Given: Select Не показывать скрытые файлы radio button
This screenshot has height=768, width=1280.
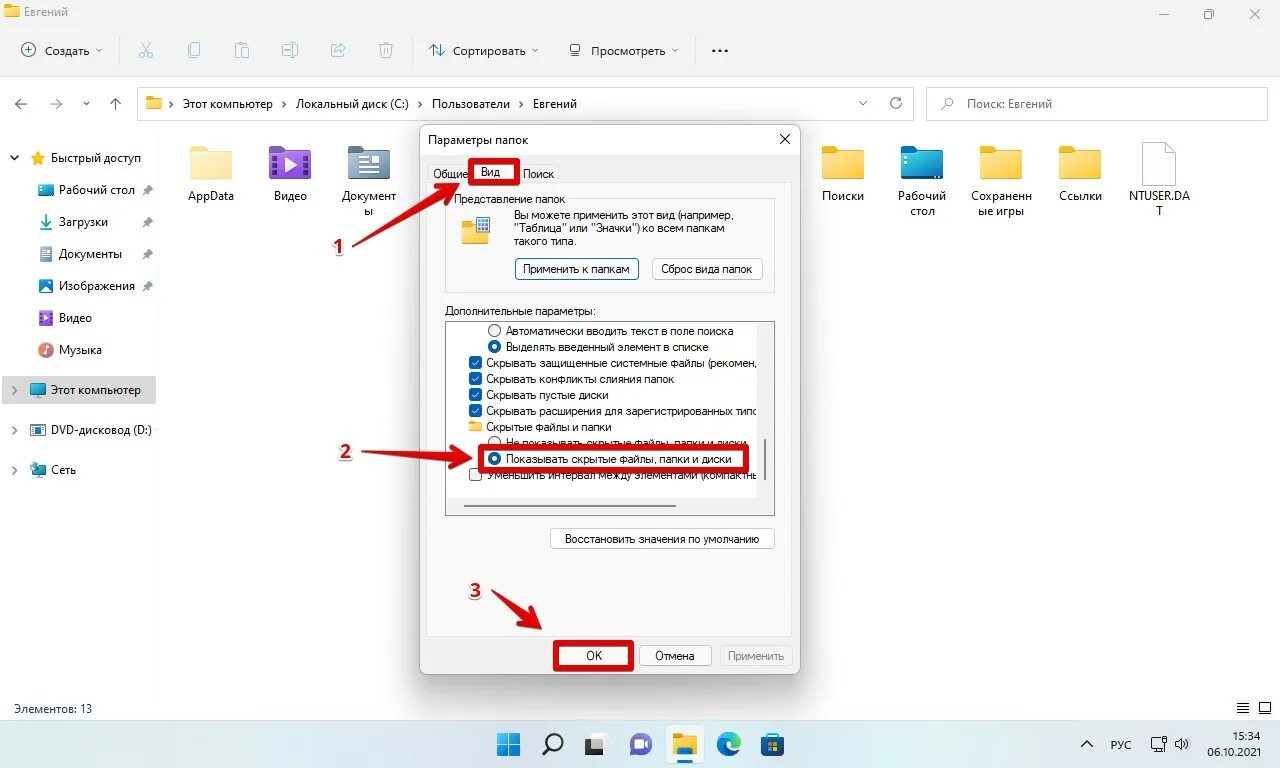Looking at the screenshot, I should (493, 443).
